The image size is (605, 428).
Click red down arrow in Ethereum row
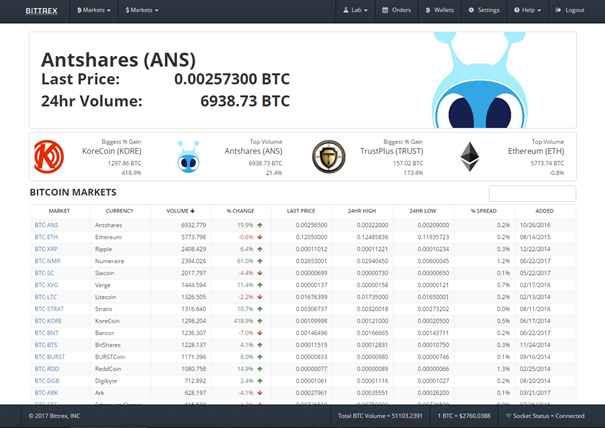[x=260, y=237]
